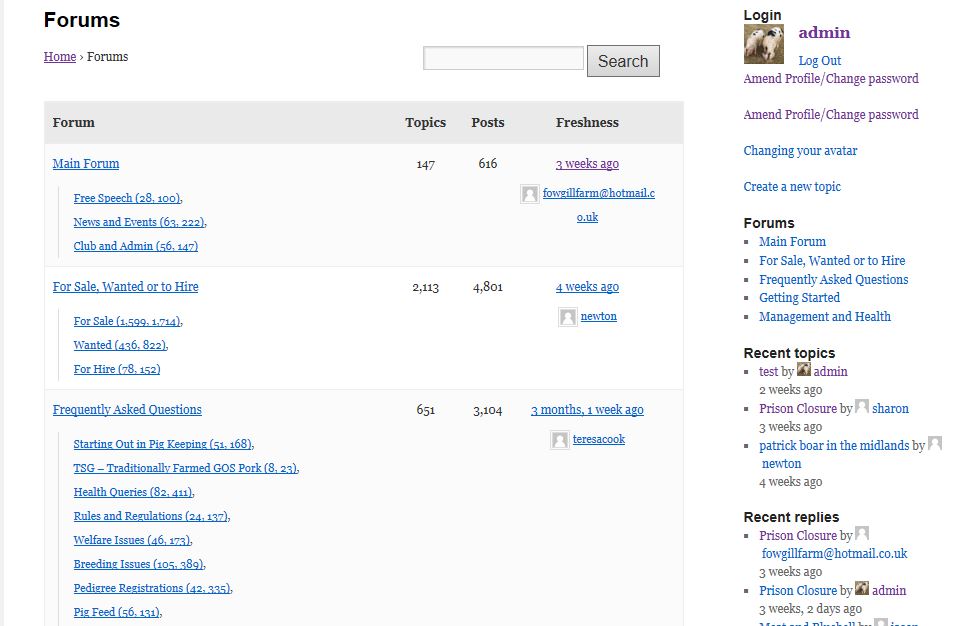Click fowgillfarm's avatar under Main Forum freshness

pyautogui.click(x=529, y=194)
